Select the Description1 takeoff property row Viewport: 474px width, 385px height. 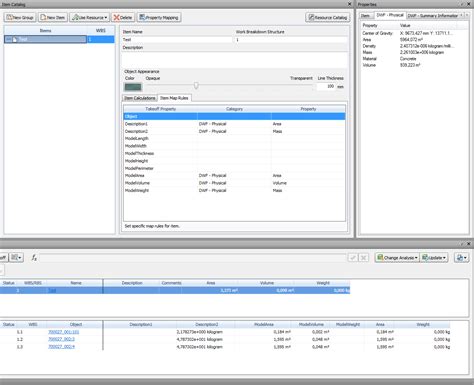[234, 124]
